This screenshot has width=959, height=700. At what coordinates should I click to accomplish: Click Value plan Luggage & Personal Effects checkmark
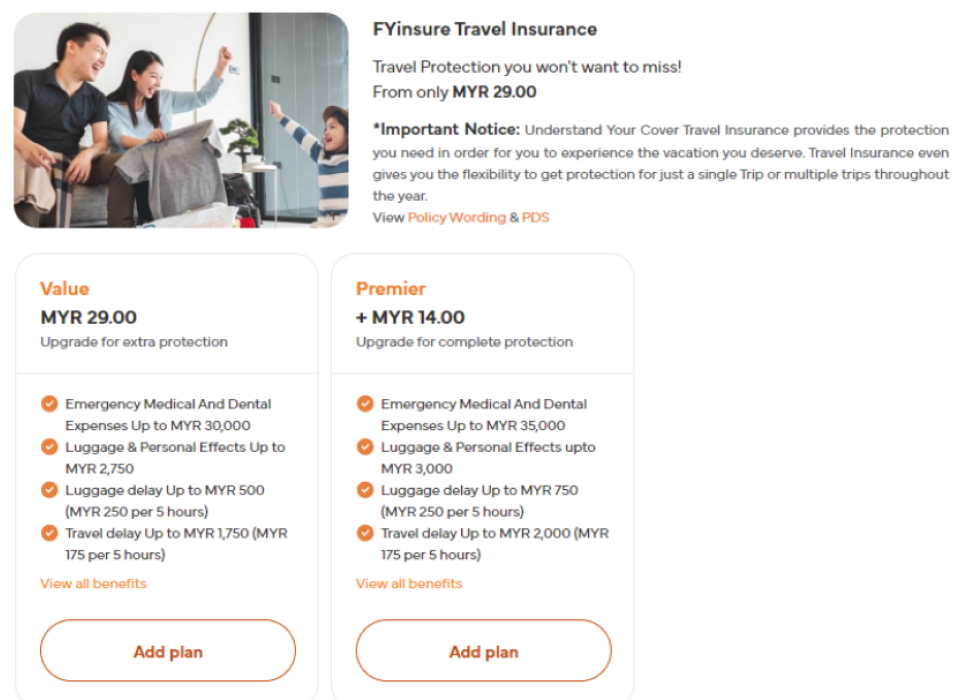[x=49, y=447]
